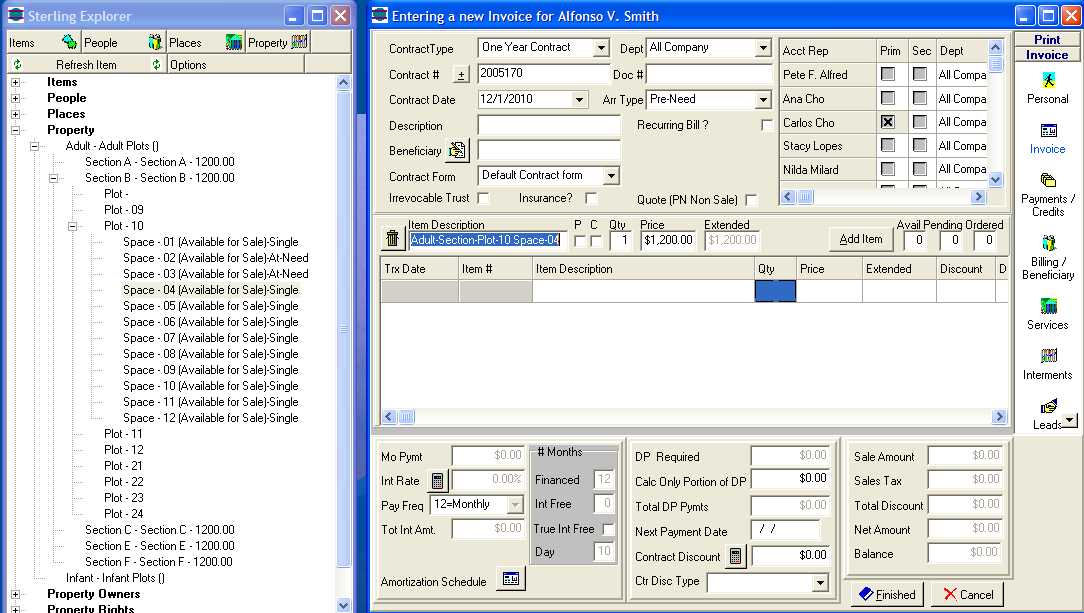Image resolution: width=1084 pixels, height=613 pixels.
Task: Enable the Recurring Bill checkbox
Action: click(767, 126)
